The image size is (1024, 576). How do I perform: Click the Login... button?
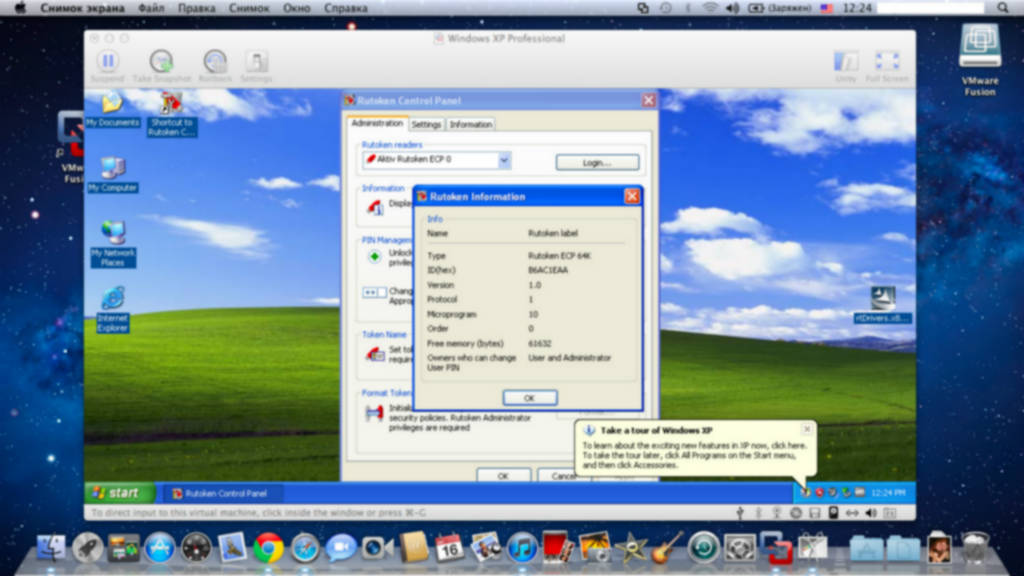pyautogui.click(x=597, y=162)
